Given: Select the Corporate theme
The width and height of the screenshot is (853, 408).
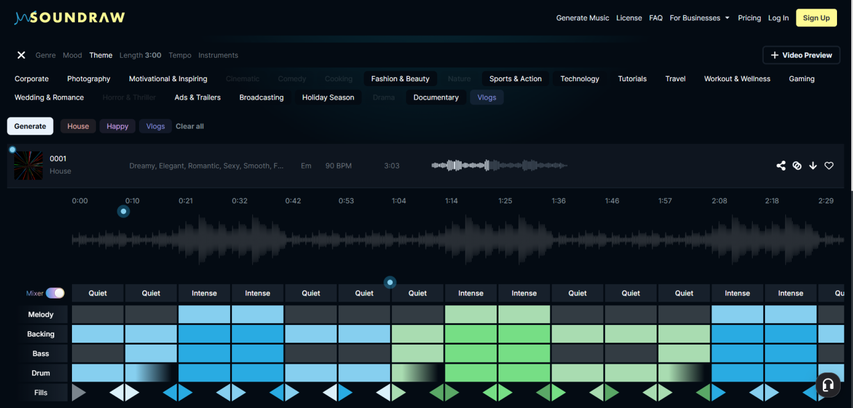Looking at the screenshot, I should click(32, 79).
